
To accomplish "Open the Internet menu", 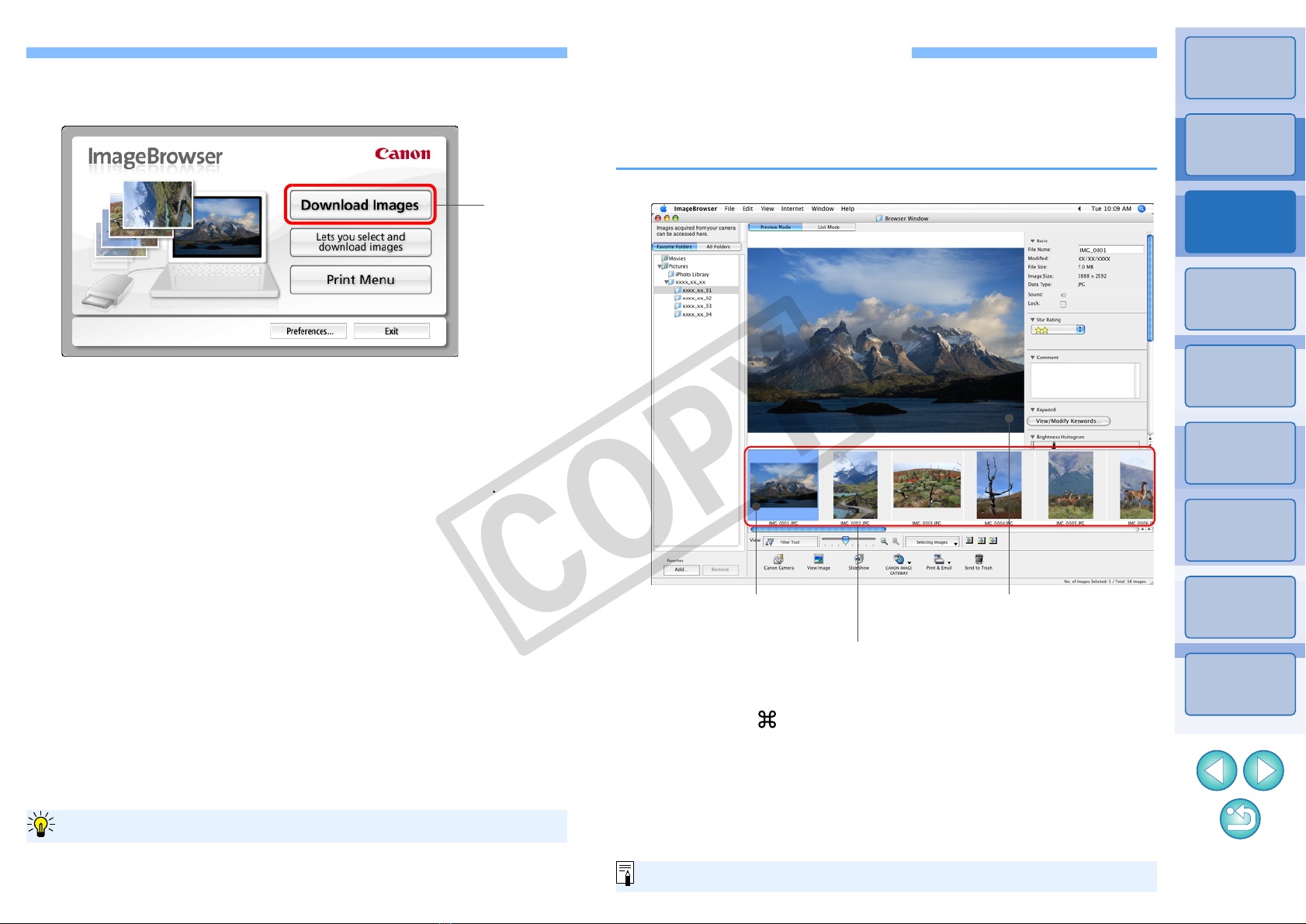I will [x=792, y=209].
